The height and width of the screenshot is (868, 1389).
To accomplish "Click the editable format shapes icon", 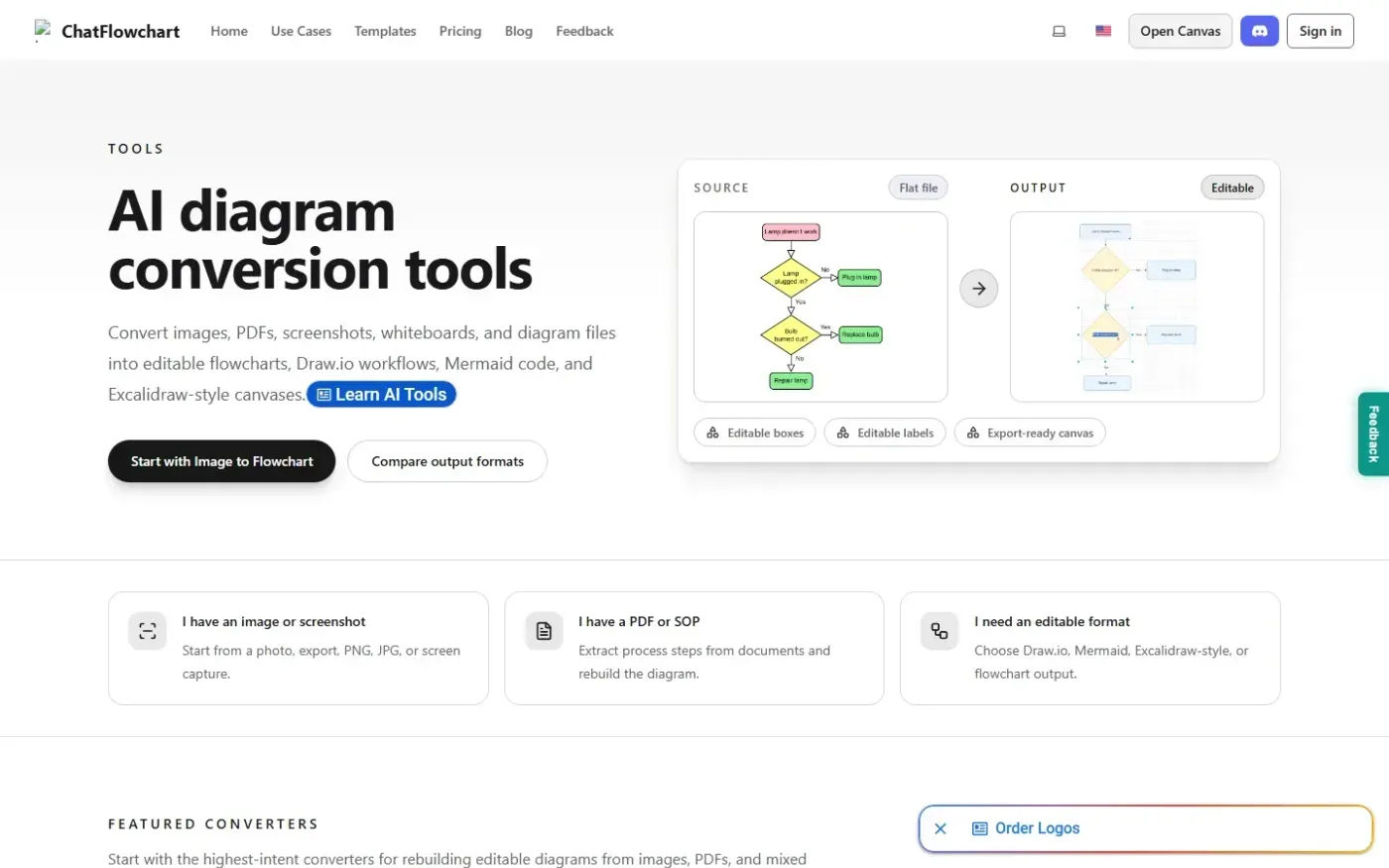I will (x=940, y=631).
